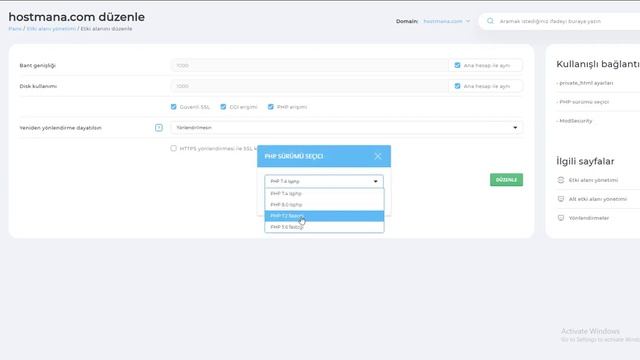Viewport: 640px width, 360px height.
Task: Open the private_html ayarları link
Action: pos(586,83)
